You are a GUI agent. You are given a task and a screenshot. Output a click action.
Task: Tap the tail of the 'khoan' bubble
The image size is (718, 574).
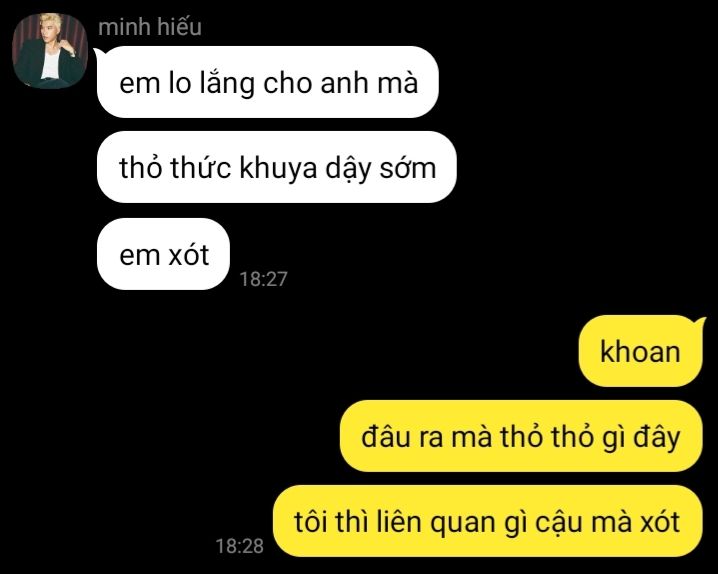(699, 323)
